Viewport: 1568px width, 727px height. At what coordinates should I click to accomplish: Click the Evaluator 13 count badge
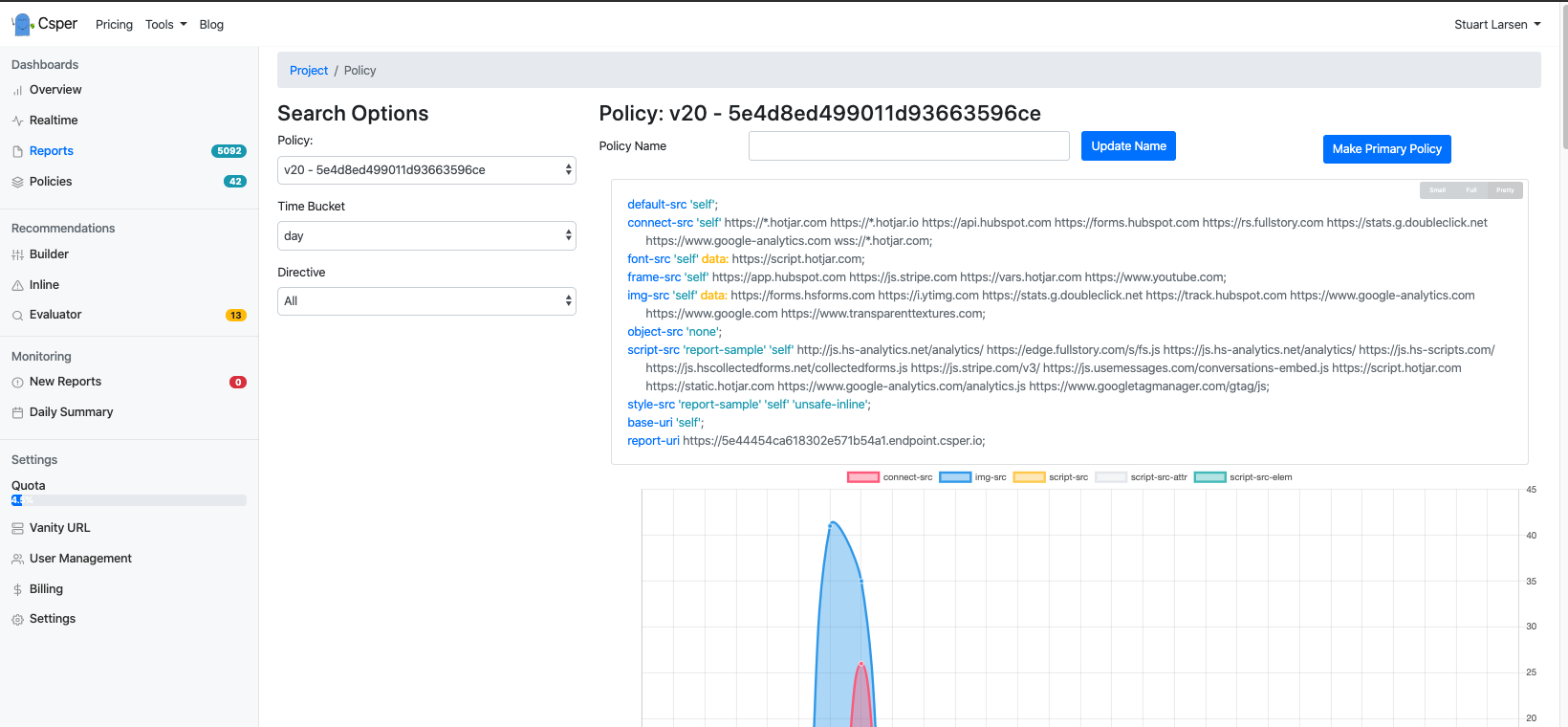[236, 316]
